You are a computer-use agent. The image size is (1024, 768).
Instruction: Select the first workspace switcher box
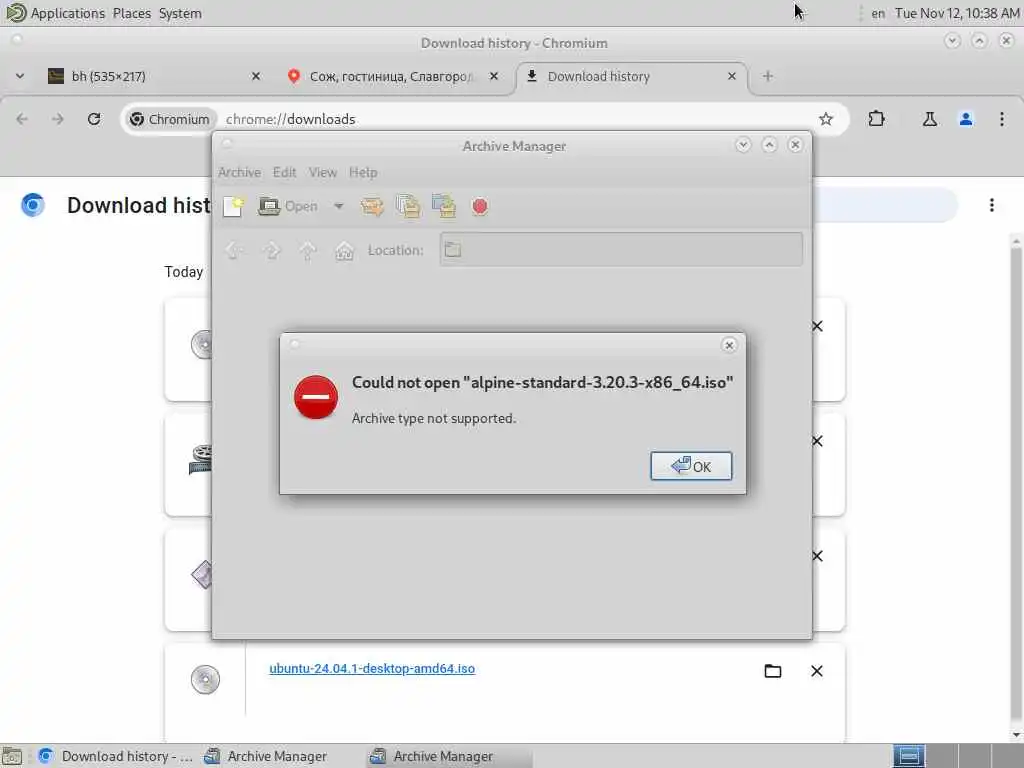(908, 756)
